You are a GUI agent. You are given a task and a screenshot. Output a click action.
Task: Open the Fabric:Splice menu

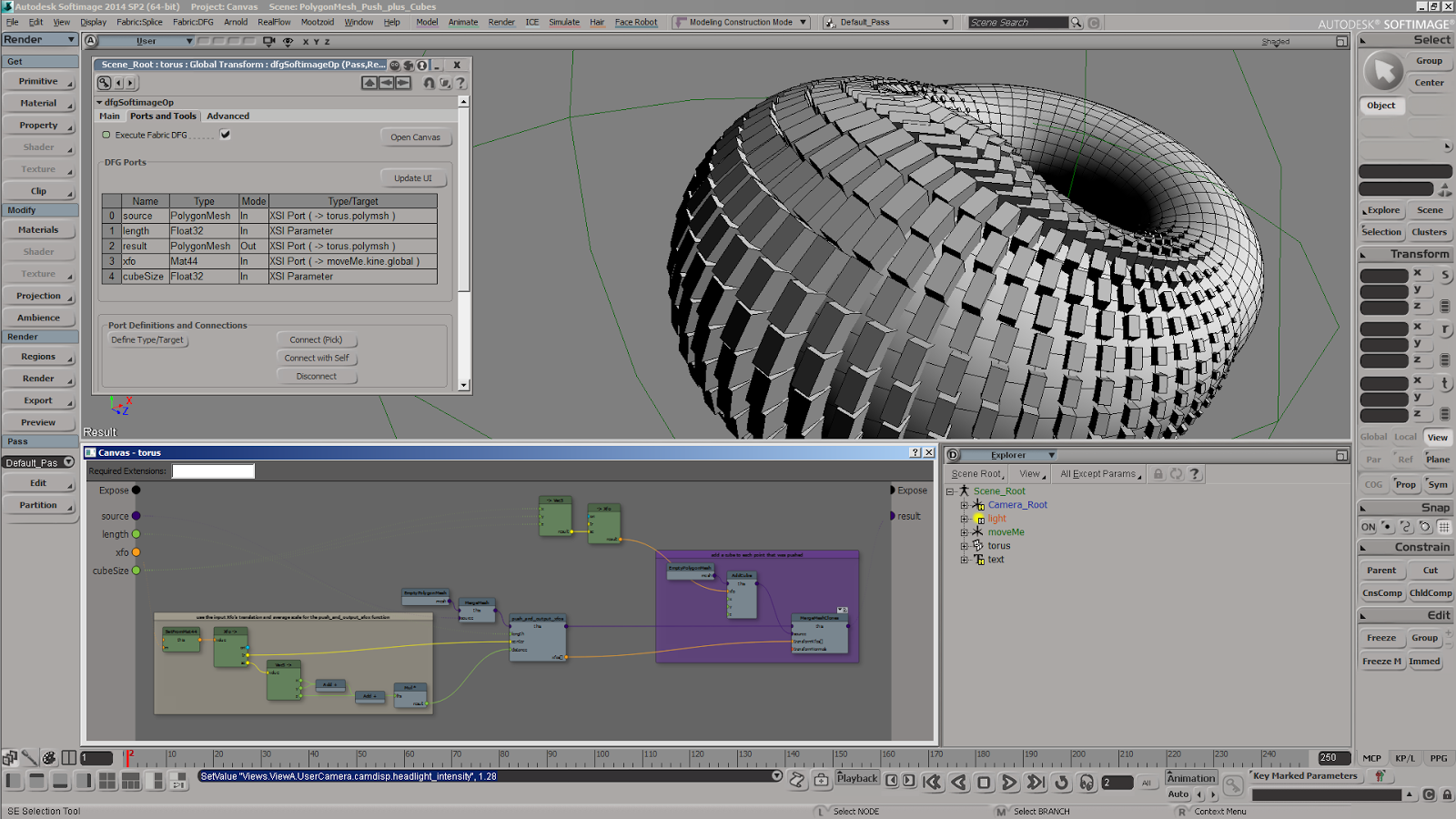[x=139, y=22]
